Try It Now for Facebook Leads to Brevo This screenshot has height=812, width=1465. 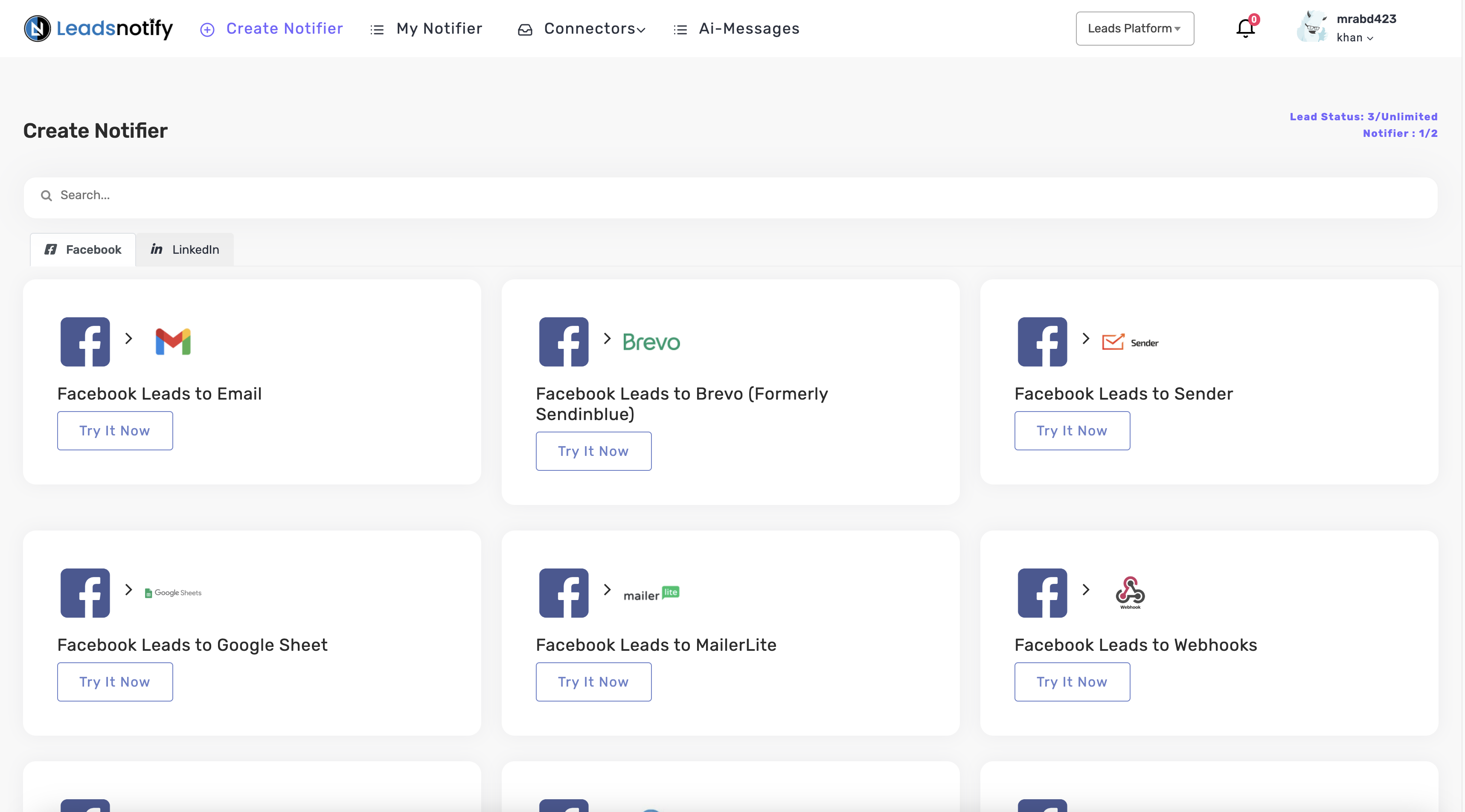point(593,451)
